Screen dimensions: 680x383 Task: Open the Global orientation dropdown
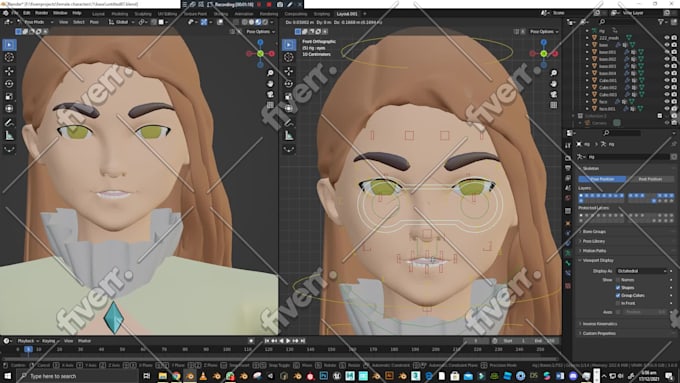pyautogui.click(x=121, y=22)
